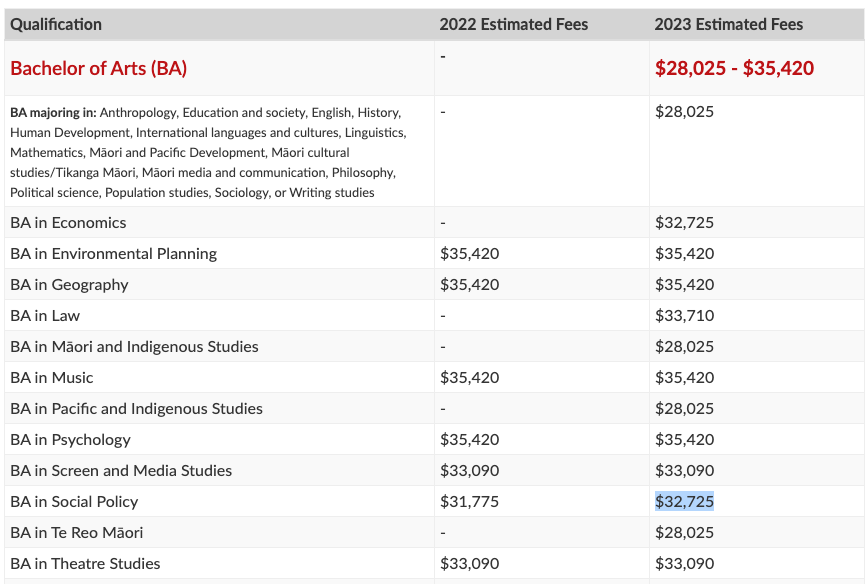Click the BA in Law 2023 fee $33,710

684,315
